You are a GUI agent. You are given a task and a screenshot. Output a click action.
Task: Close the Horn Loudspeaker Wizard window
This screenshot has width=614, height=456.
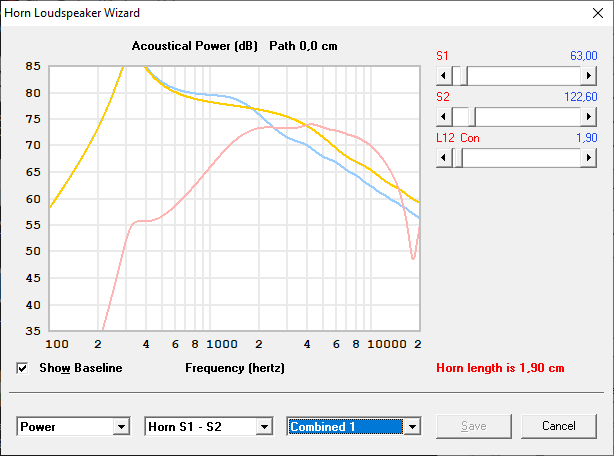coord(598,13)
